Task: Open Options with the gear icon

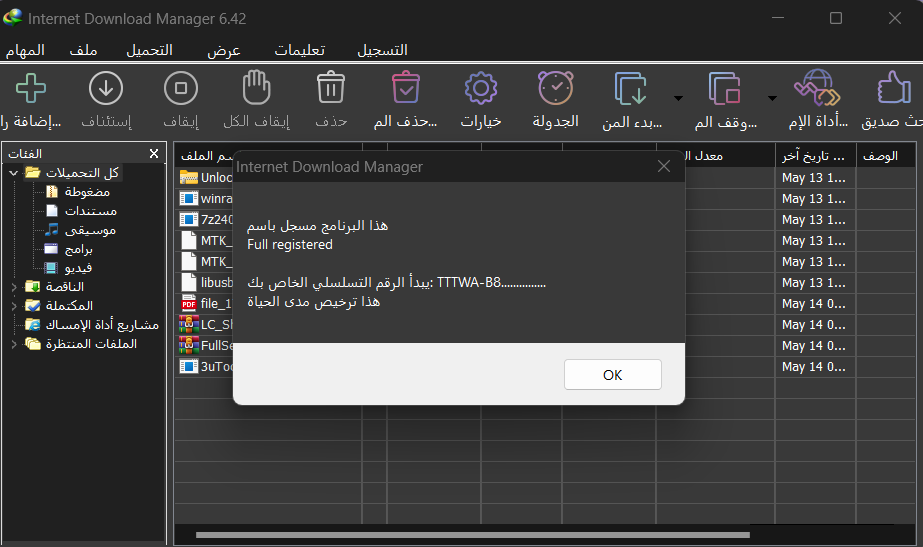Action: [x=481, y=88]
